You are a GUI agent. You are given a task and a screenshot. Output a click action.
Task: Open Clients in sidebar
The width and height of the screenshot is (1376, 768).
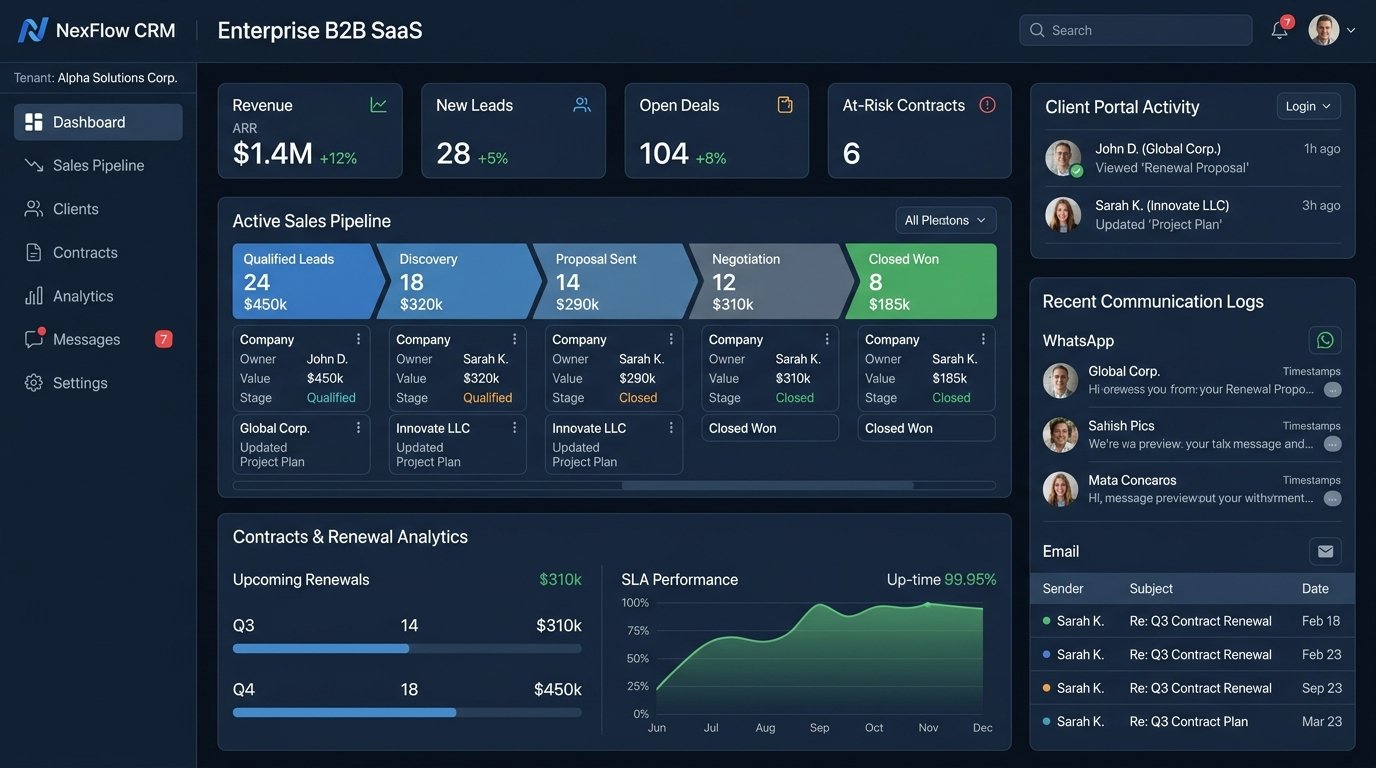tap(98, 209)
